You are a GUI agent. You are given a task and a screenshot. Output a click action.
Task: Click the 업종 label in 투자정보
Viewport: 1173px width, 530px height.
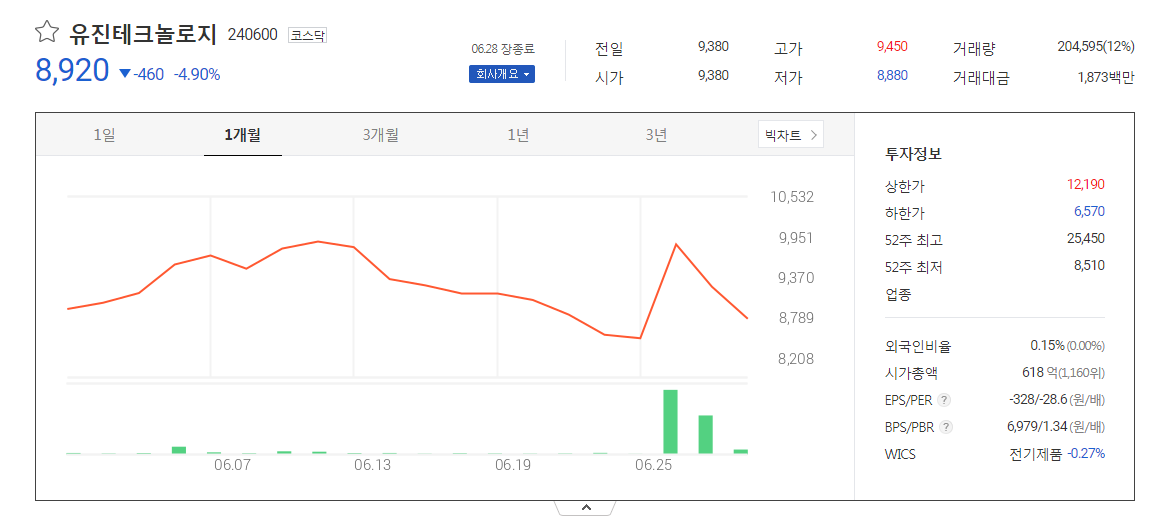click(898, 294)
